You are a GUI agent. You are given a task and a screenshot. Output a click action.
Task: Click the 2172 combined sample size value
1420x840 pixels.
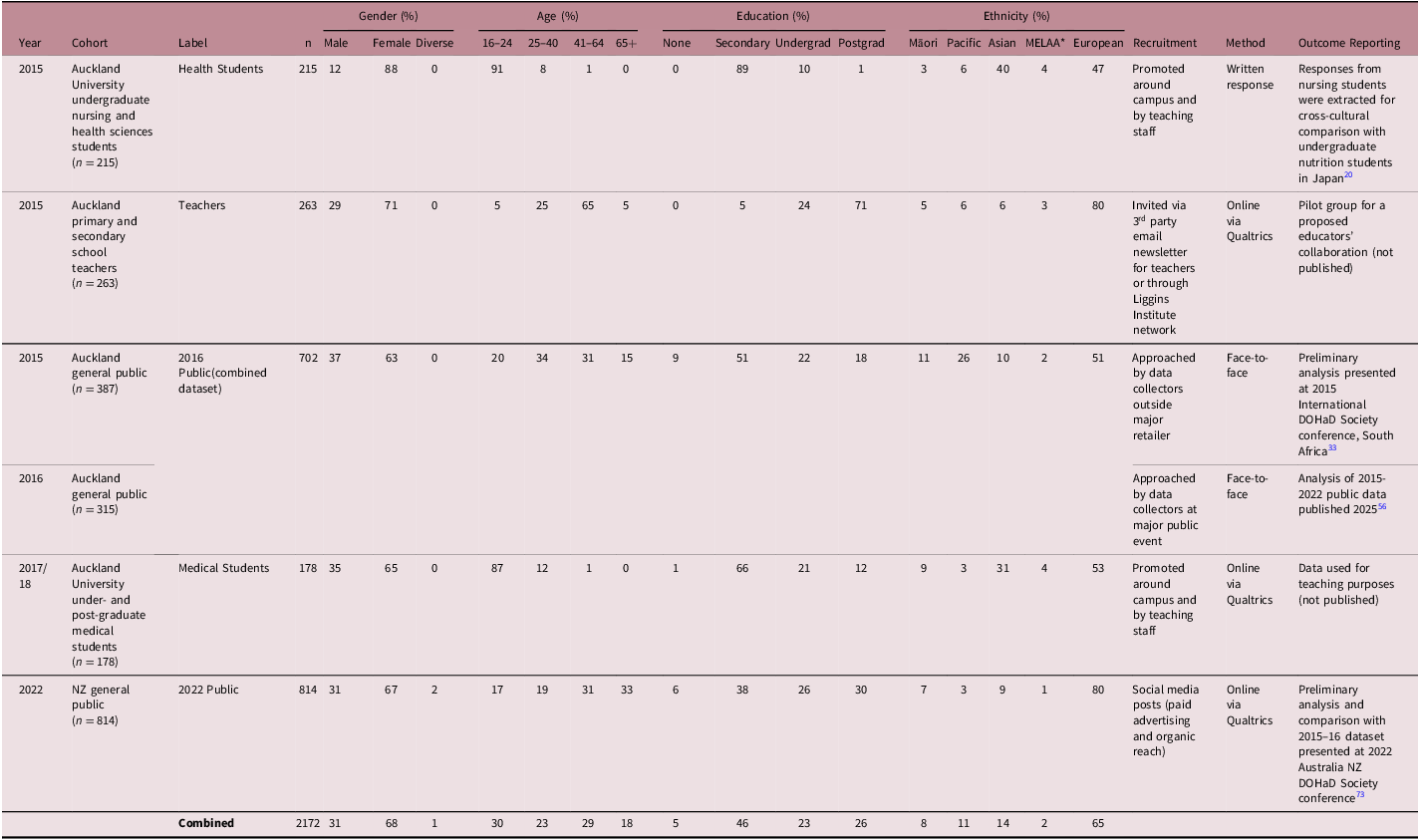(309, 823)
